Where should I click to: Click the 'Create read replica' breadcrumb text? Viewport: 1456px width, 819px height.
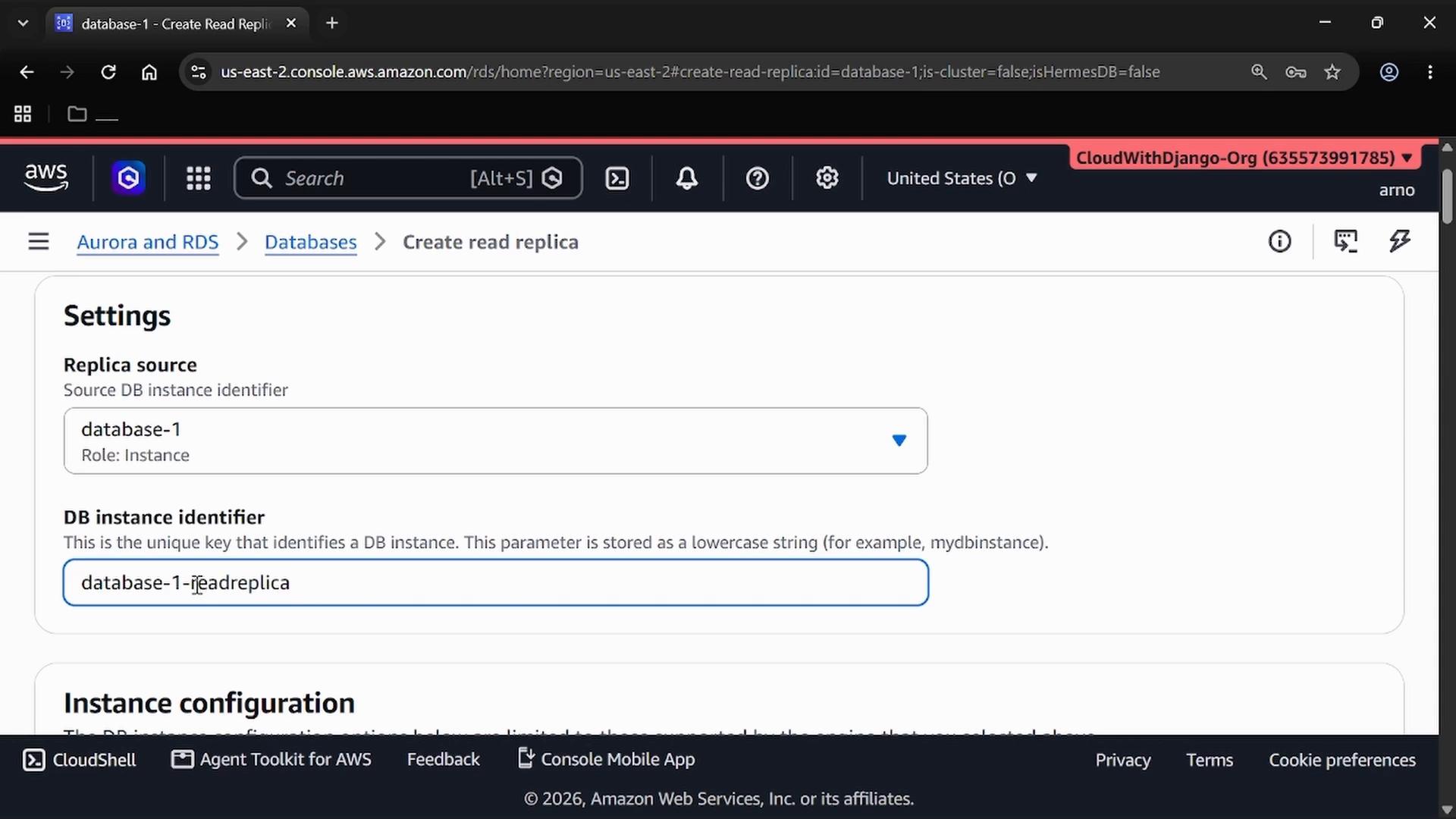(491, 242)
